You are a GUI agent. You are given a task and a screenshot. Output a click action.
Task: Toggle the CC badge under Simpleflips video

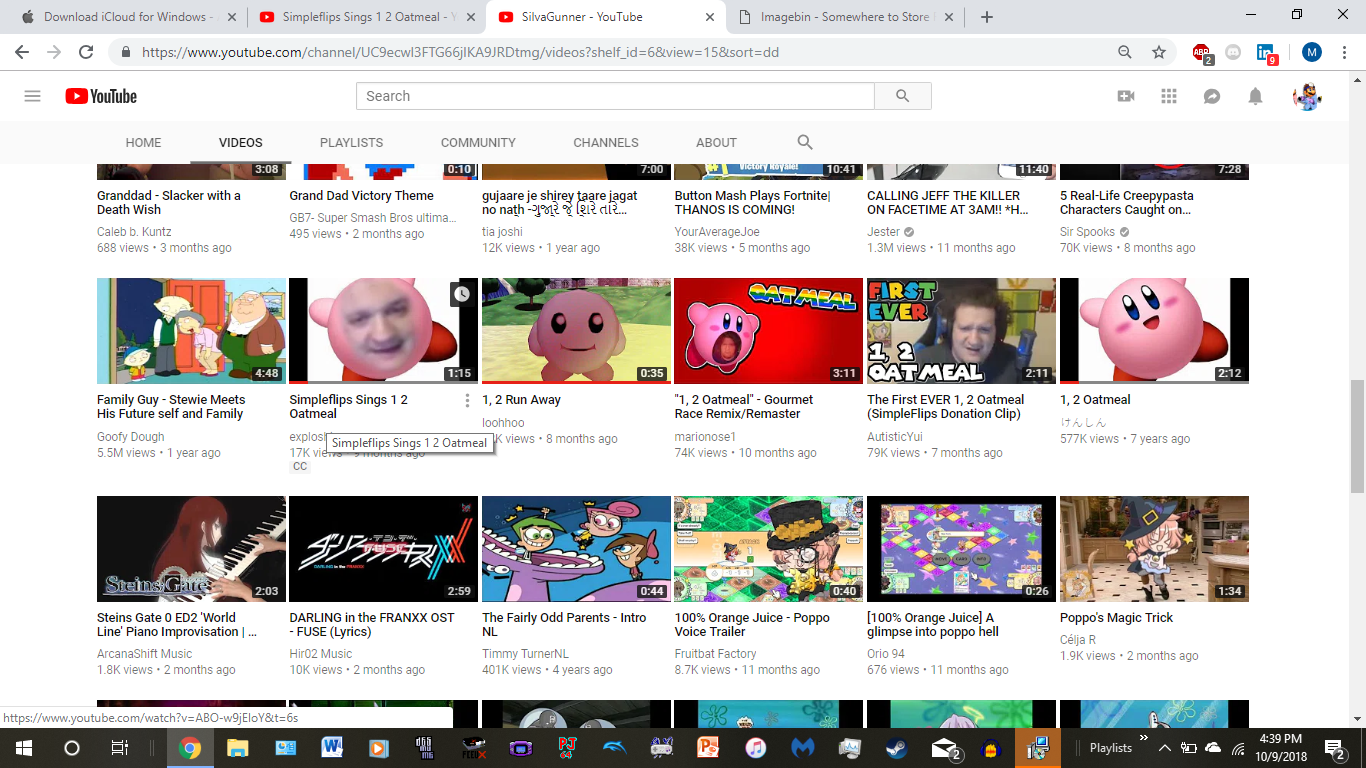point(300,466)
